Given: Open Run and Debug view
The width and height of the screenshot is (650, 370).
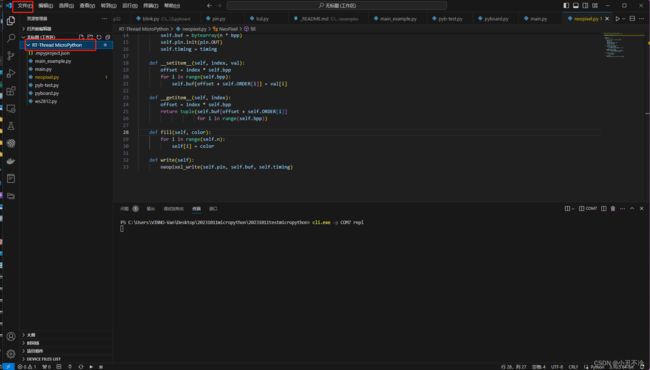Looking at the screenshot, I should (x=11, y=73).
